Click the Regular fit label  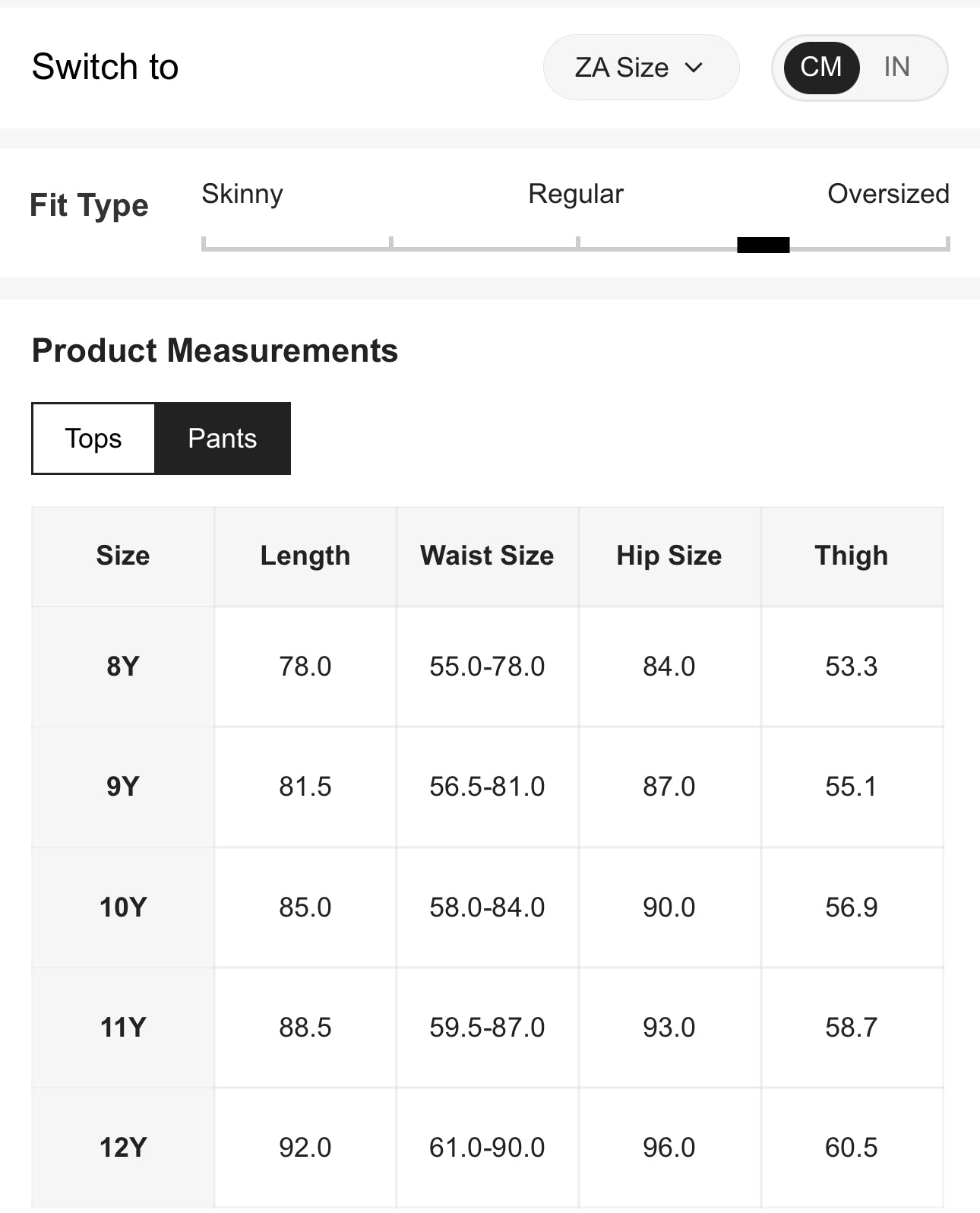pos(575,194)
